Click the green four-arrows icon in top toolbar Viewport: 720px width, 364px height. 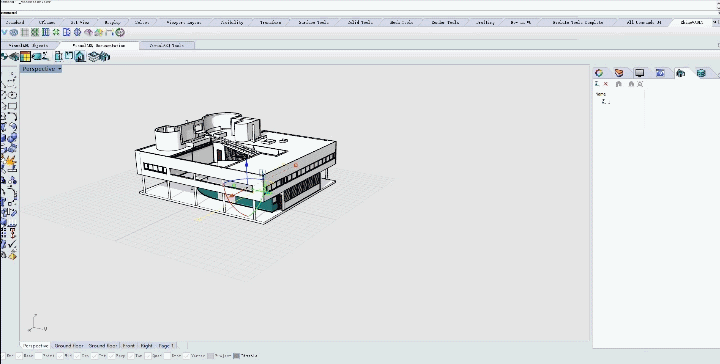[x=56, y=32]
